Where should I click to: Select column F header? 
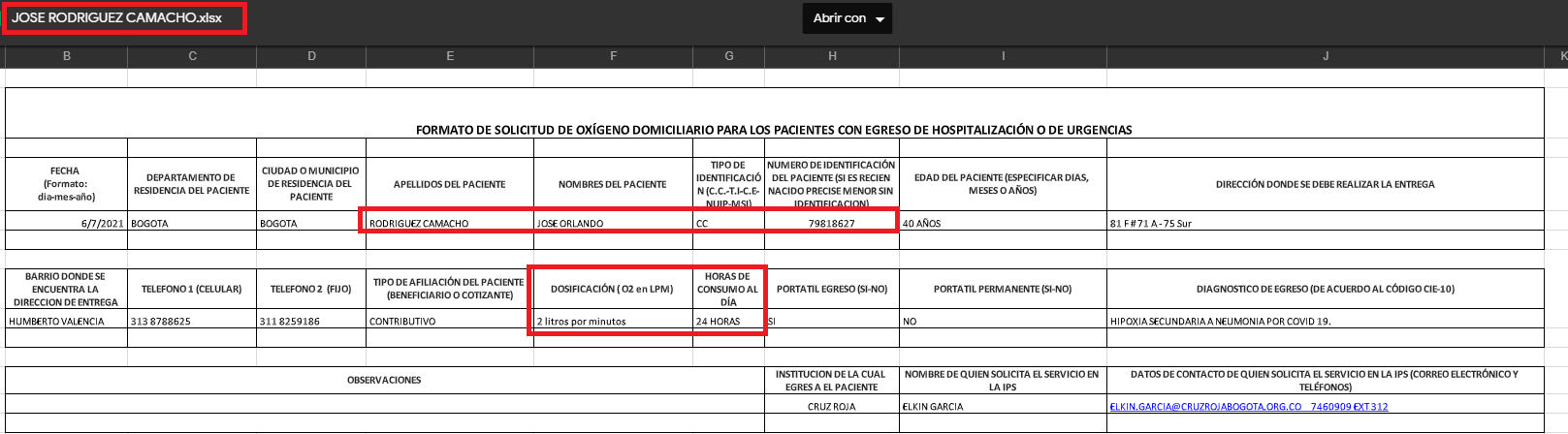[614, 56]
